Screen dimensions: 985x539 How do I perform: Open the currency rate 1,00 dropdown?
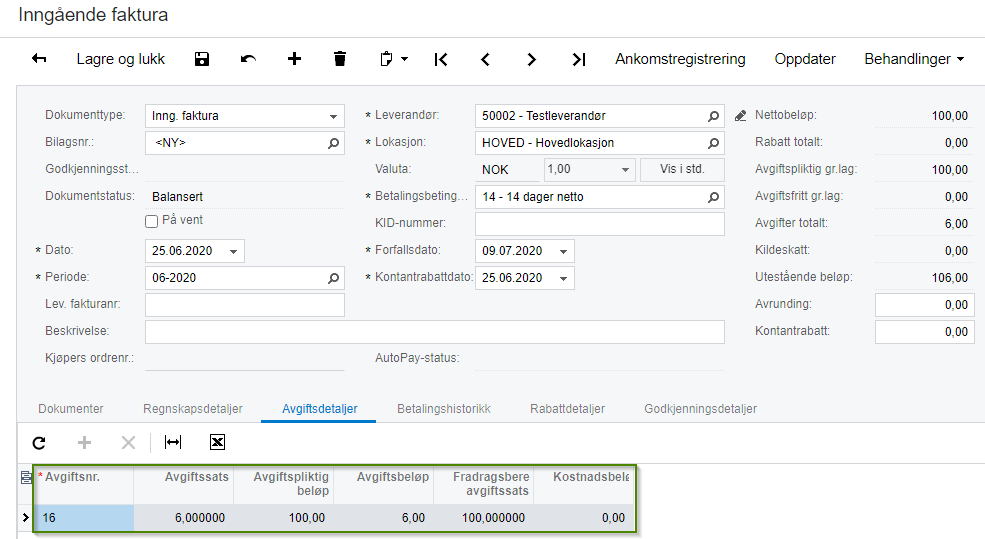[625, 170]
